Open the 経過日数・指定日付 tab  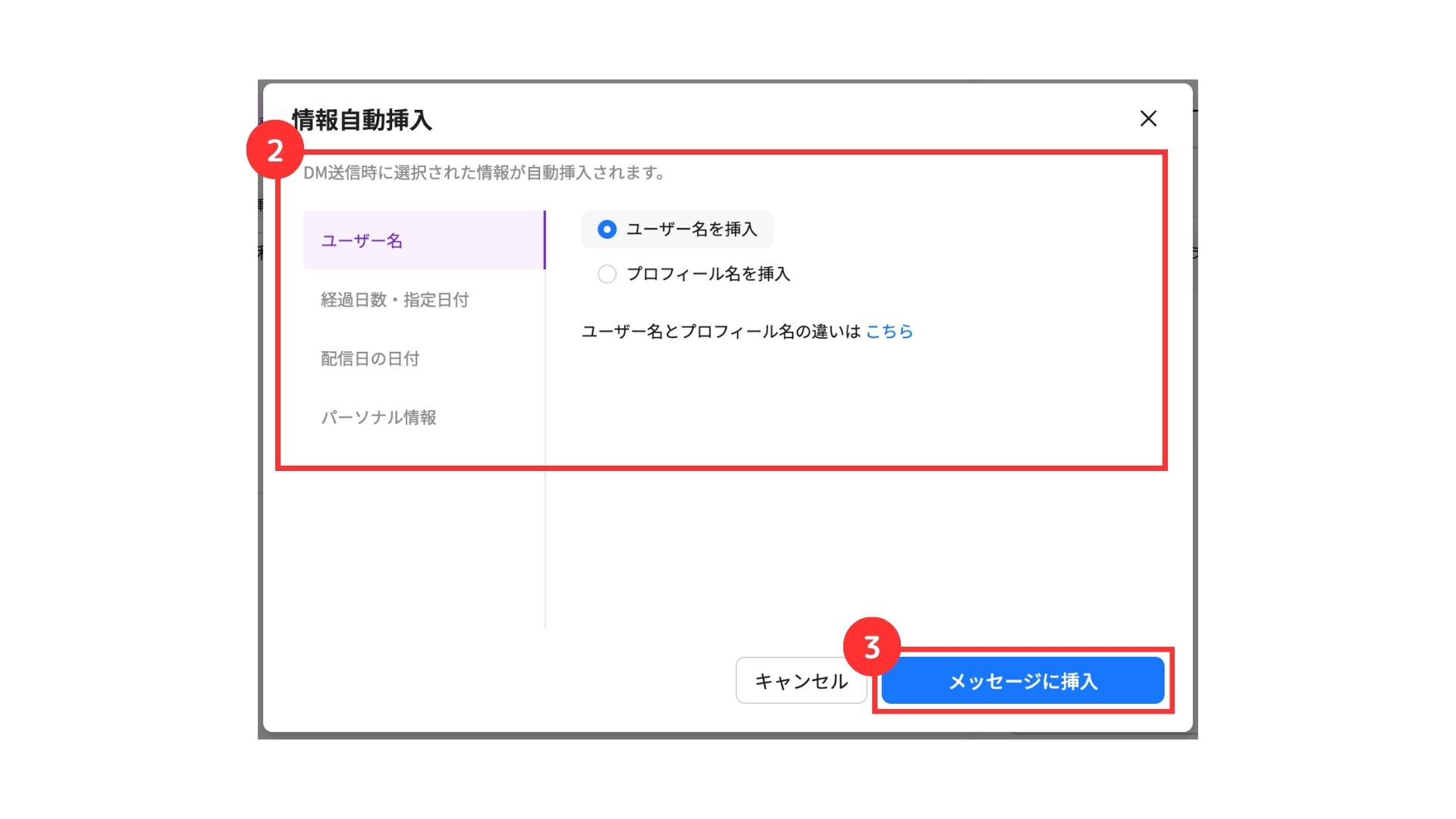(x=394, y=300)
